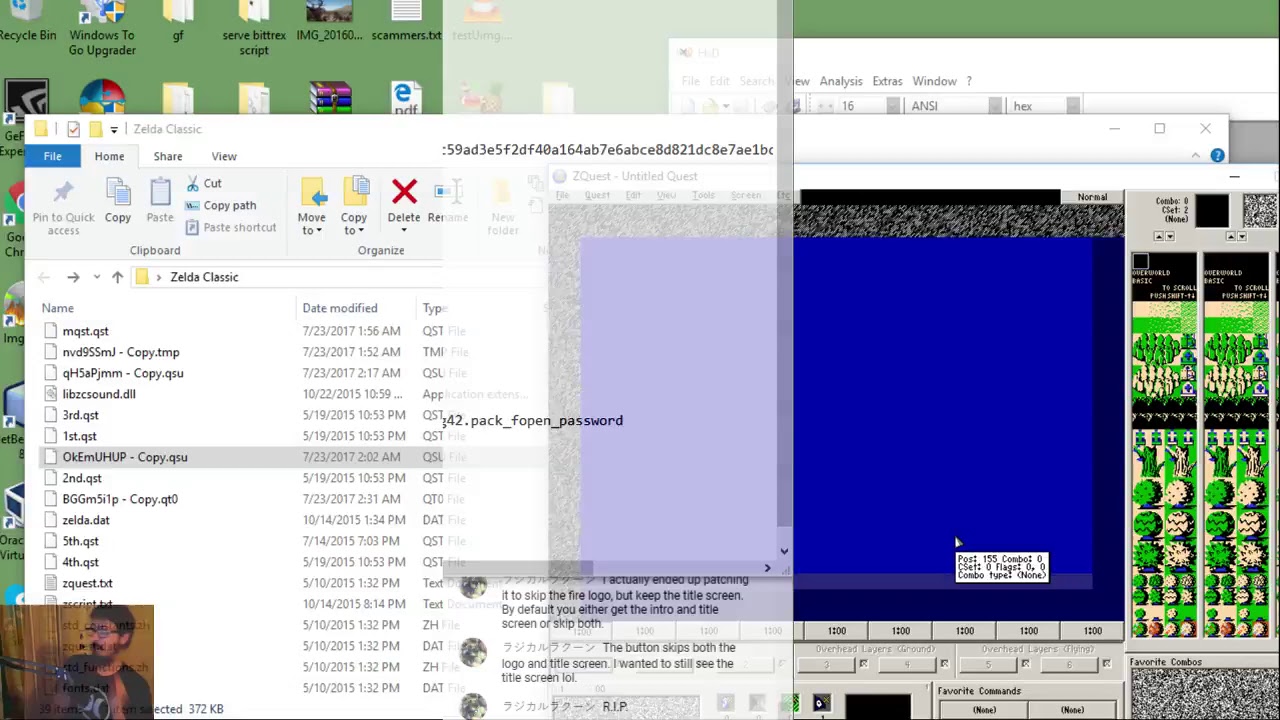Open recent locations dropdown beside forward arrow

pyautogui.click(x=96, y=277)
